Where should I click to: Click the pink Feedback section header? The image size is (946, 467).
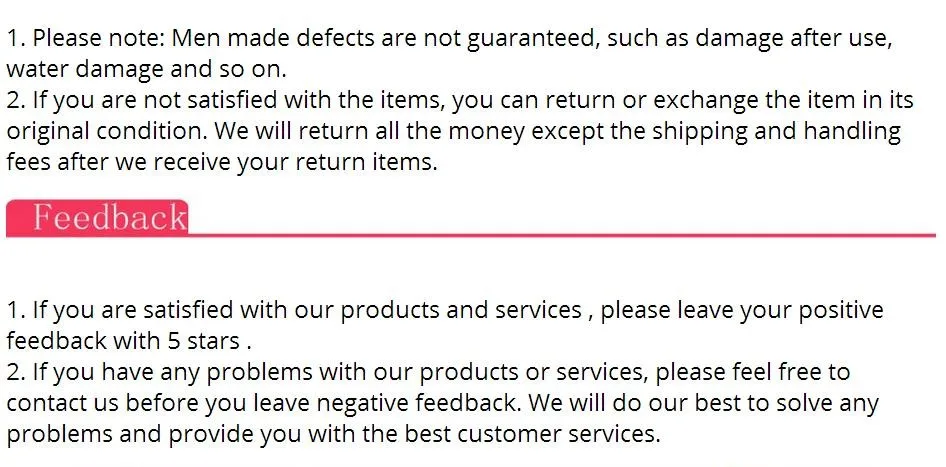click(97, 218)
